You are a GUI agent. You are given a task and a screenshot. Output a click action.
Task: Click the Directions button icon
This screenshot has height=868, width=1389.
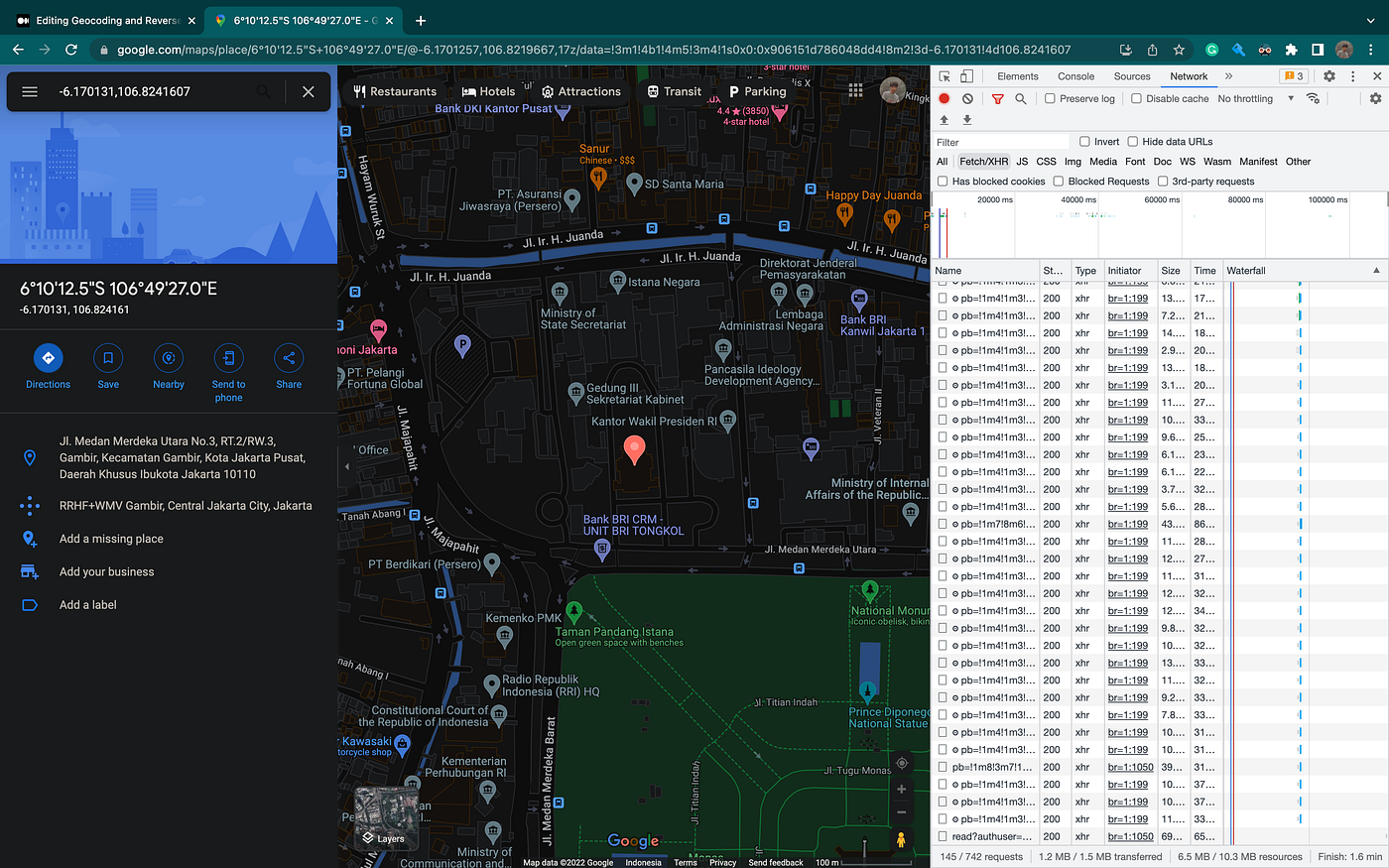click(48, 358)
